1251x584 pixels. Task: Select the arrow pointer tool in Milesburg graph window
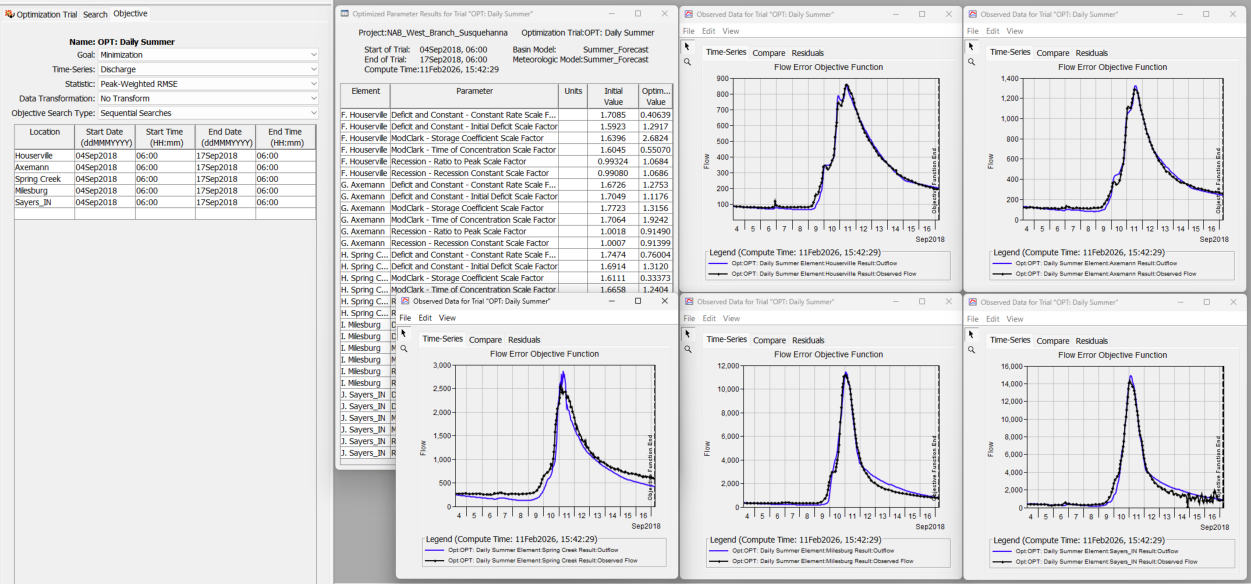(688, 333)
